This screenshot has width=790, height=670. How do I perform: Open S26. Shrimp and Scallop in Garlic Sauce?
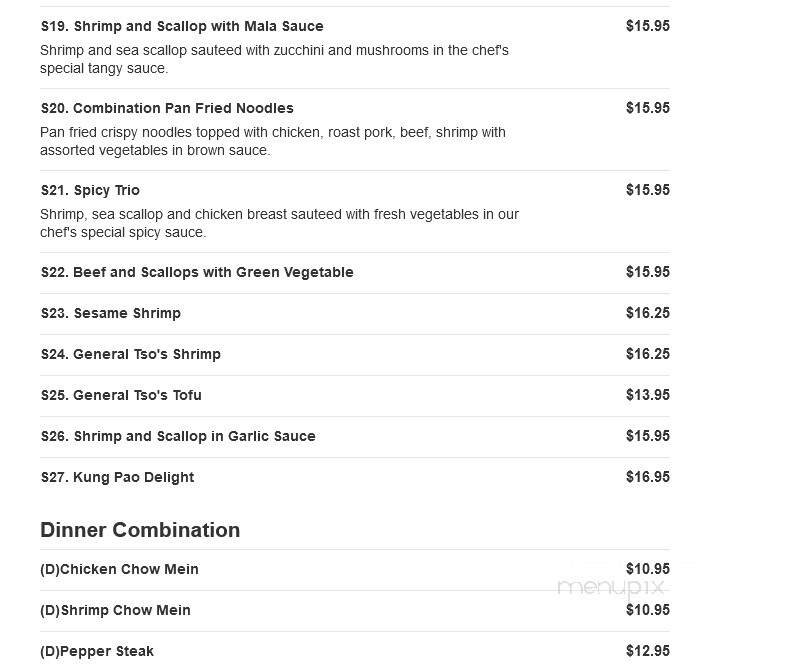(x=178, y=436)
